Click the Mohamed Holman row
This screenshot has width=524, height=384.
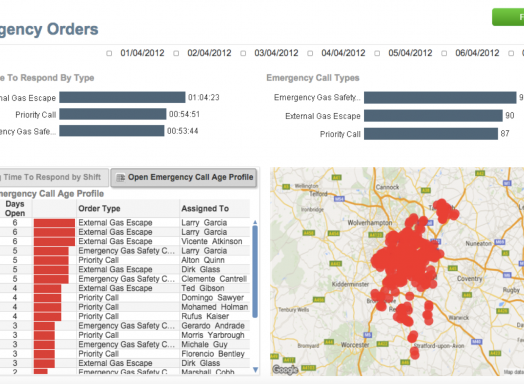click(125, 307)
